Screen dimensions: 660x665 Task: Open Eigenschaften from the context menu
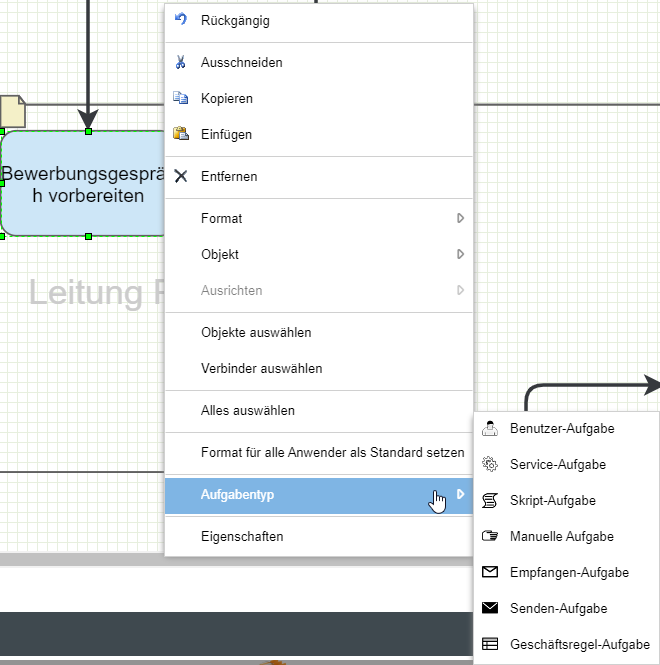click(241, 536)
